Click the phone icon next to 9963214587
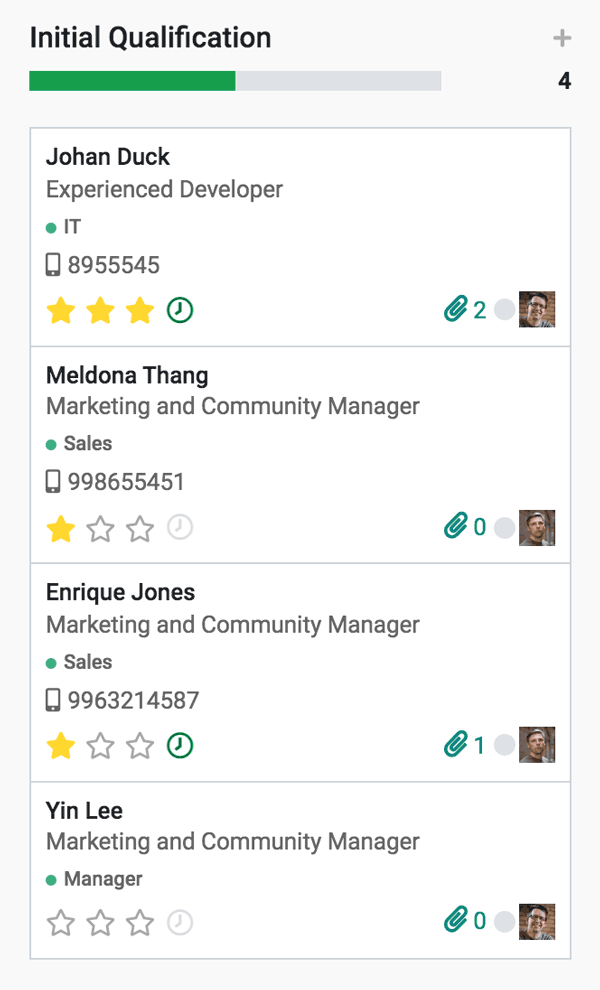600x990 pixels. 53,700
